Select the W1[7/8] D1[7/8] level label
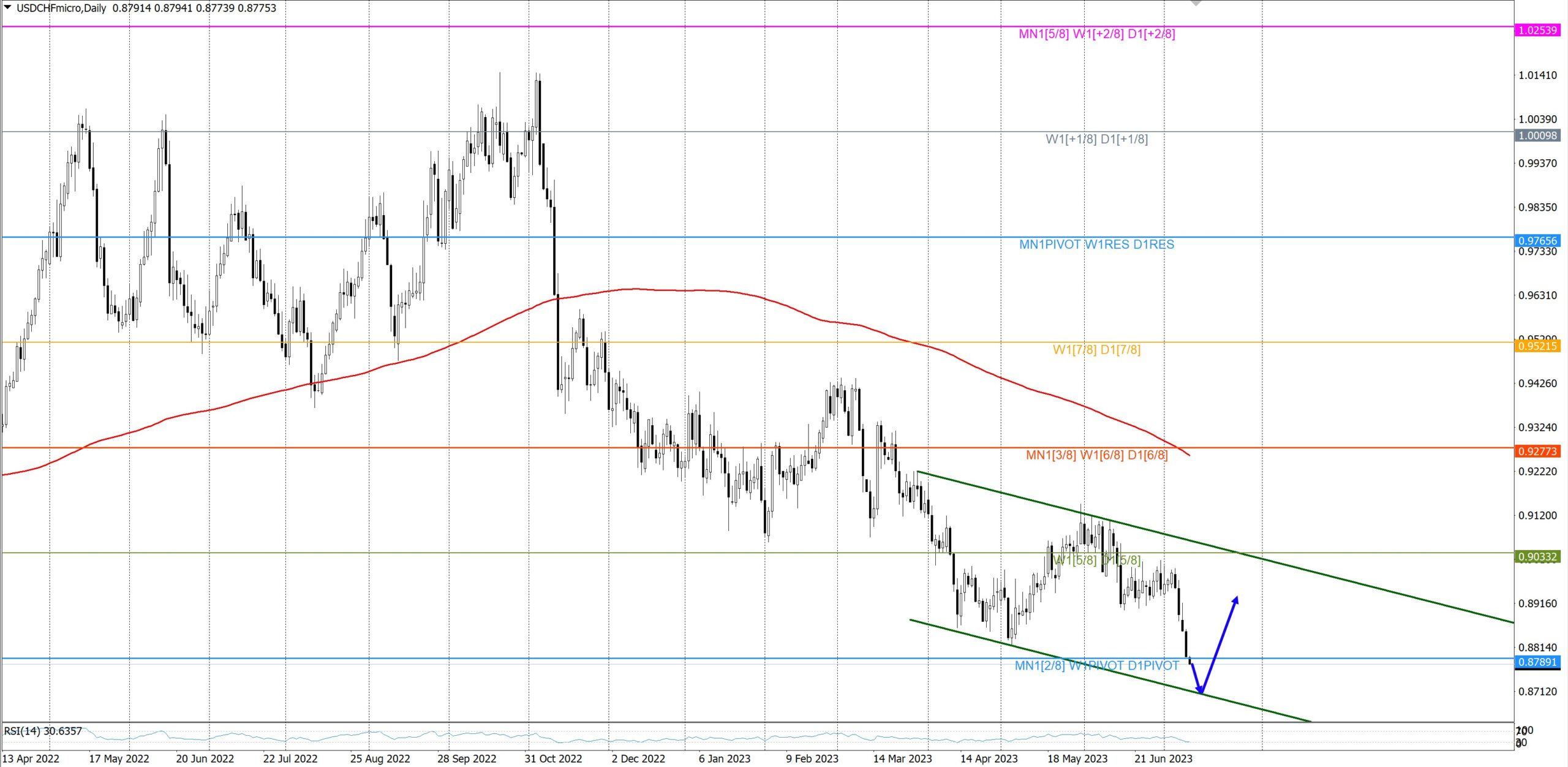This screenshot has height=767, width=1568. point(1096,350)
